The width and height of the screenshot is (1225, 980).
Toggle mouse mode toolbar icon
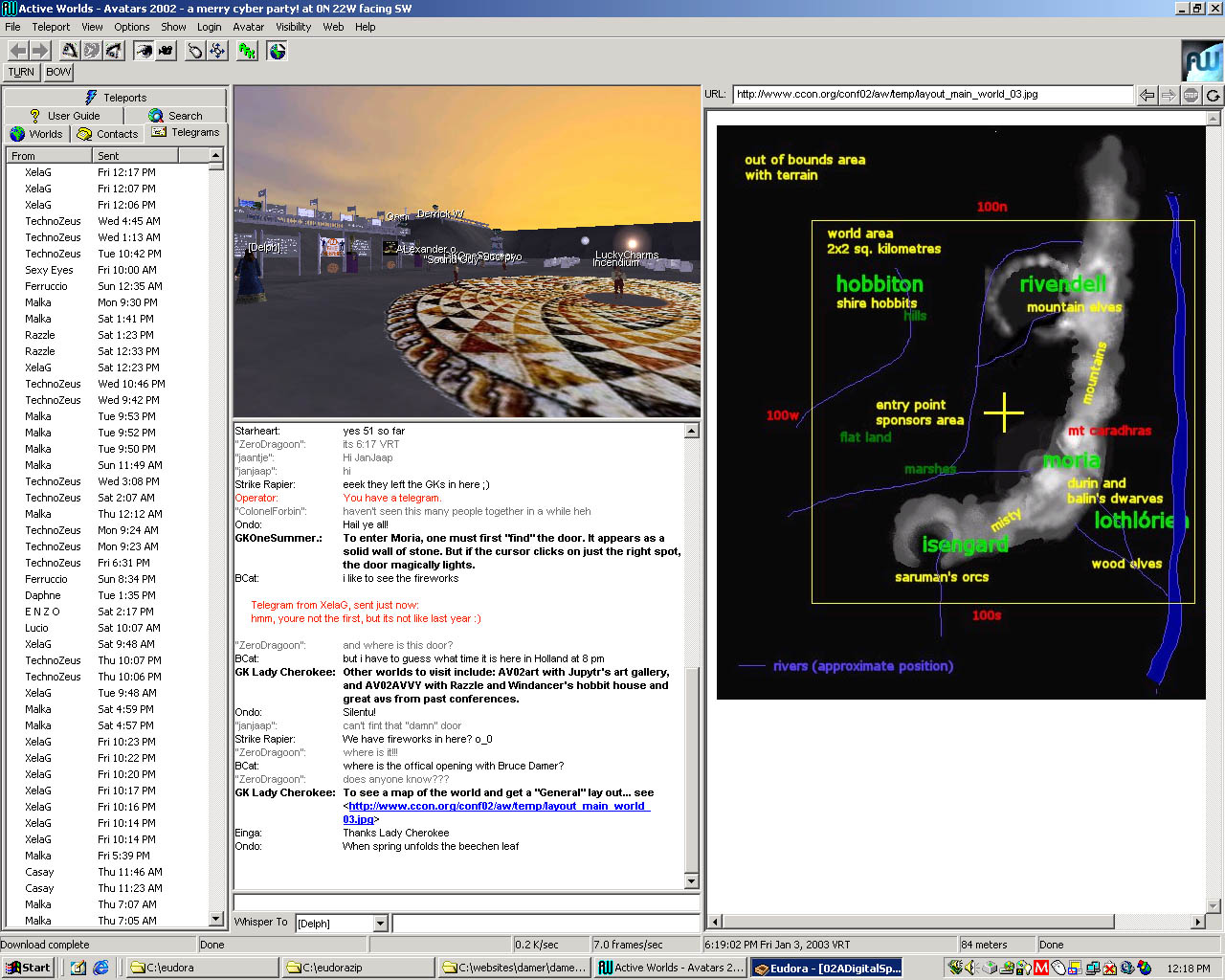[195, 51]
